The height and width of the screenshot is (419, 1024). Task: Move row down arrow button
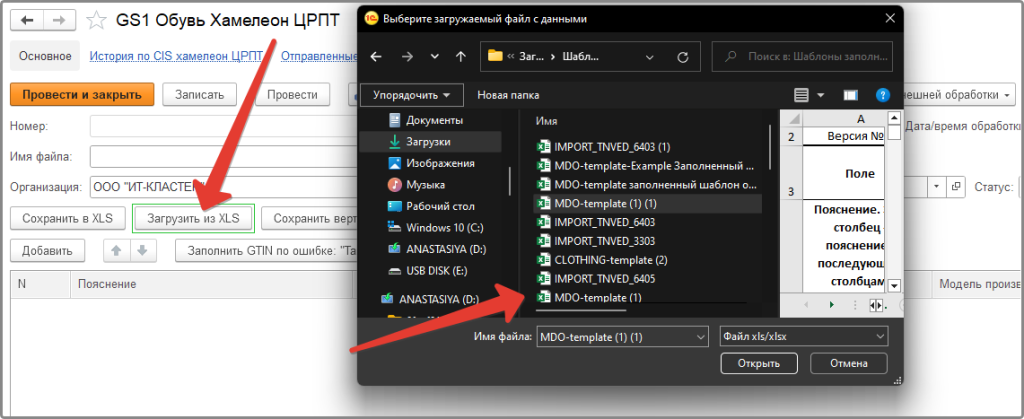click(x=143, y=251)
